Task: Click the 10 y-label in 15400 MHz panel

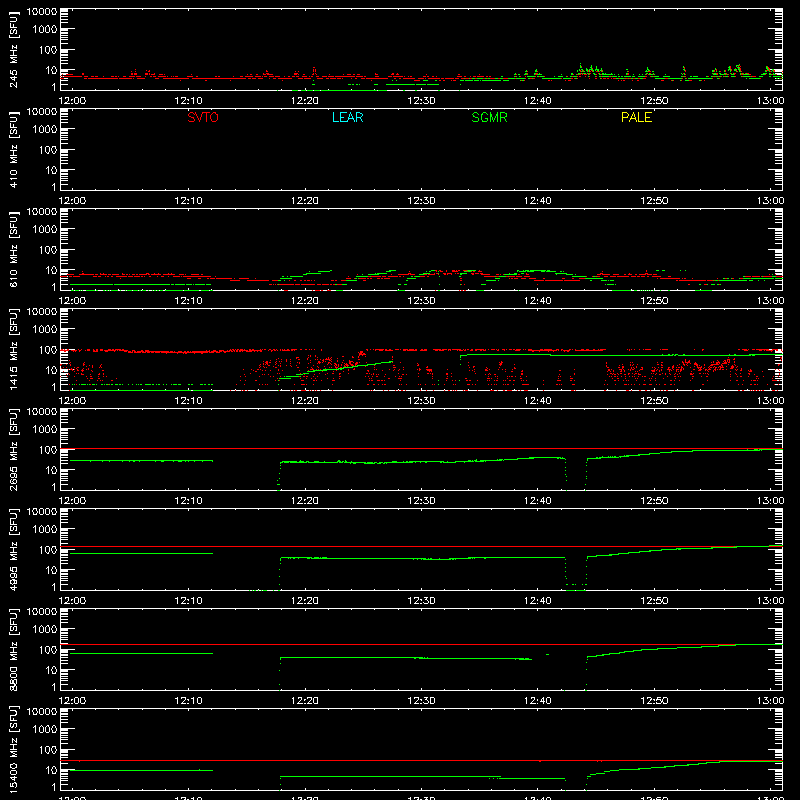Action: [x=51, y=770]
